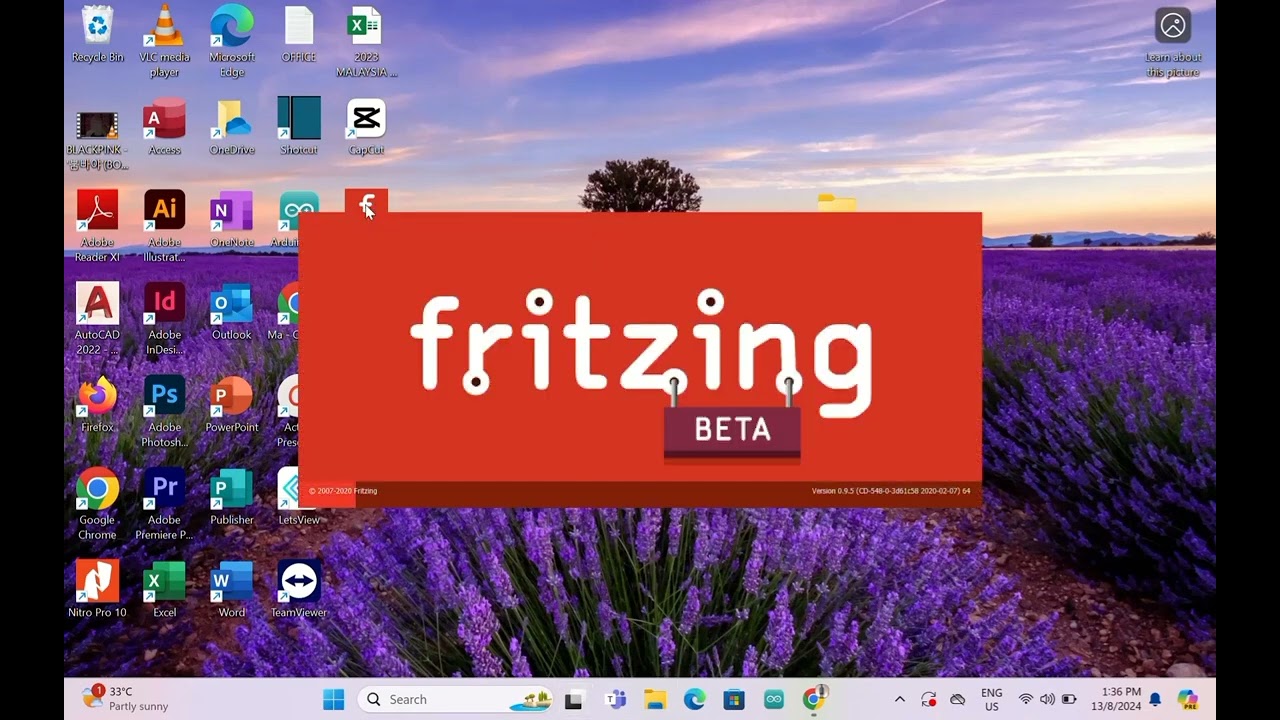Launch Adobe Illustrator shortcut
The image size is (1280, 720).
click(164, 227)
